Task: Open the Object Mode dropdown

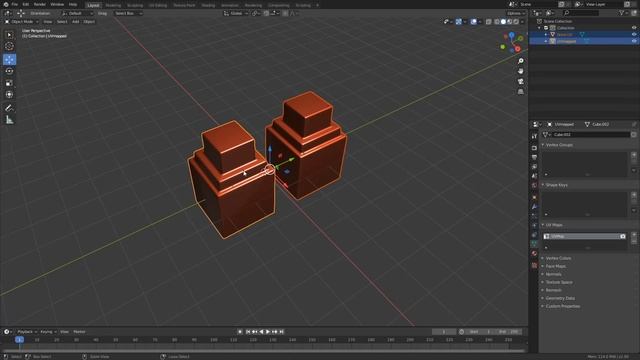Action: point(21,22)
